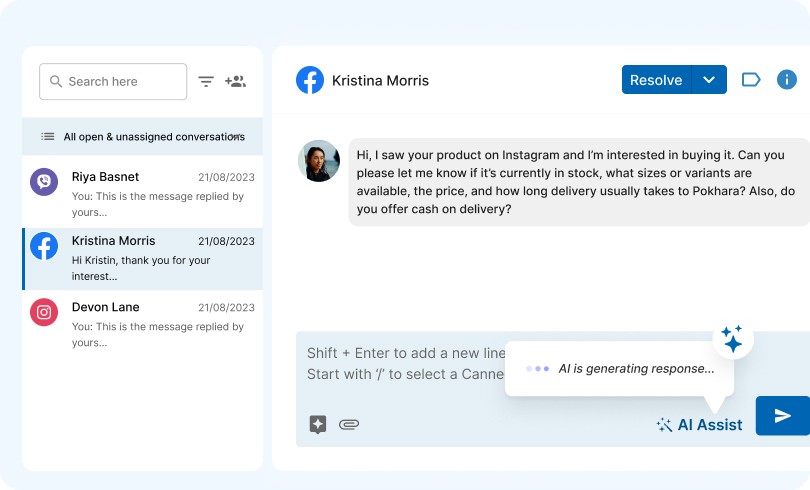Click the AI sparkle floating badge
810x490 pixels.
732,340
